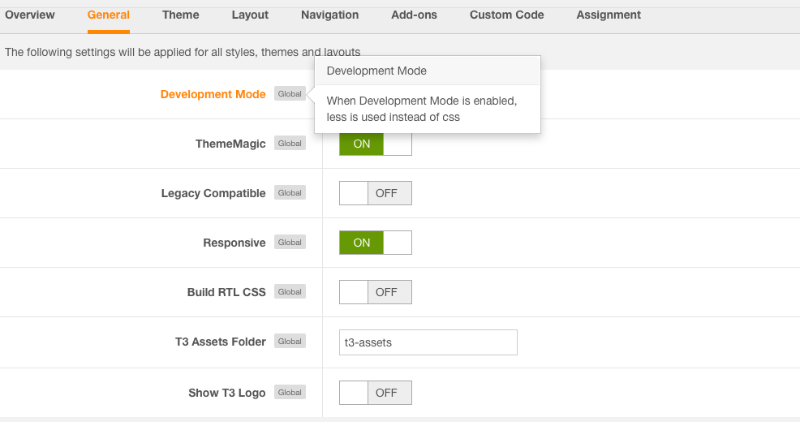Viewport: 800px width, 422px height.
Task: Click the Global badge beside Show T3 Logo
Action: pyautogui.click(x=290, y=393)
